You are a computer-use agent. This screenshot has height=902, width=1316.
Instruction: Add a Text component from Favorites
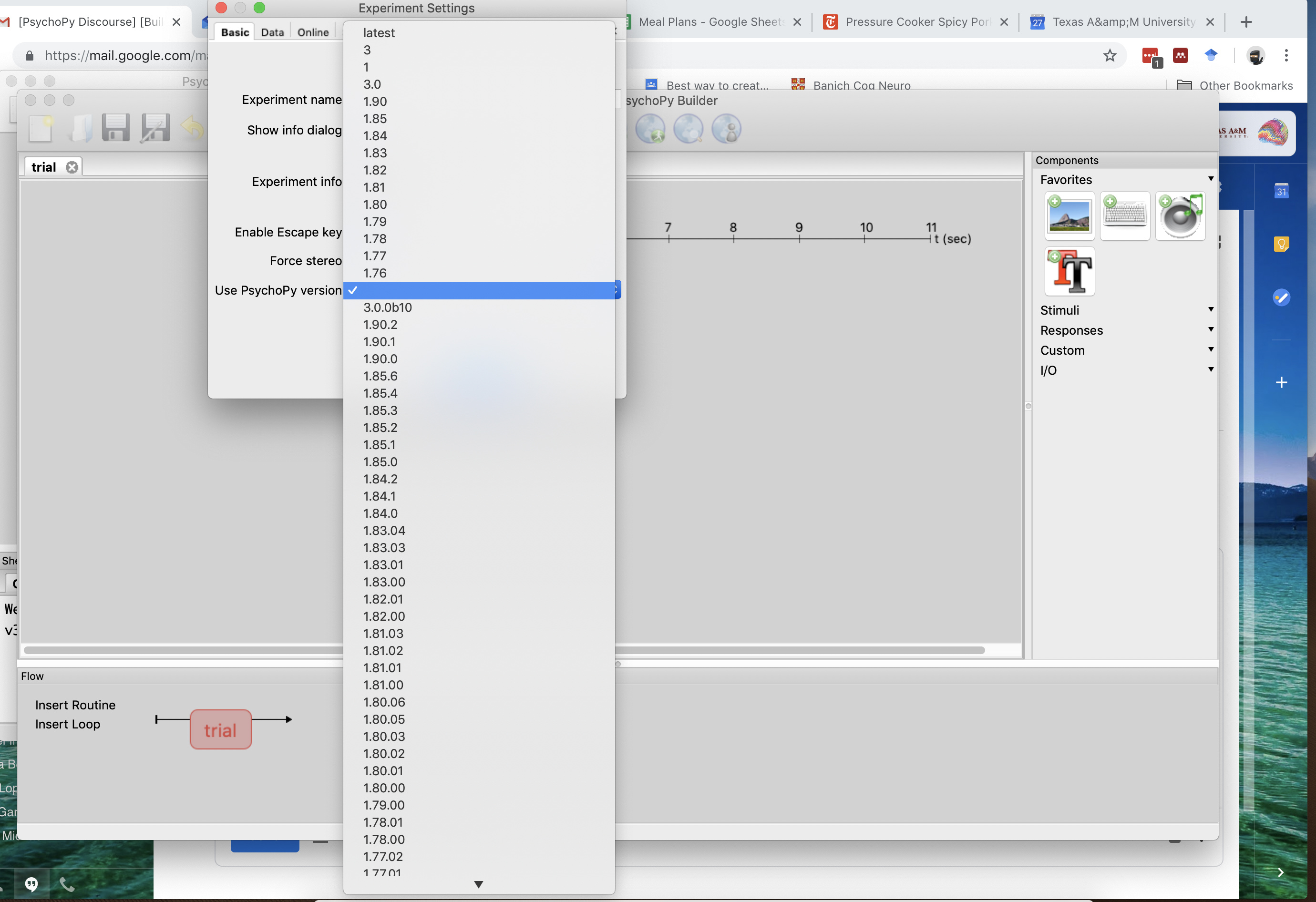tap(1069, 271)
